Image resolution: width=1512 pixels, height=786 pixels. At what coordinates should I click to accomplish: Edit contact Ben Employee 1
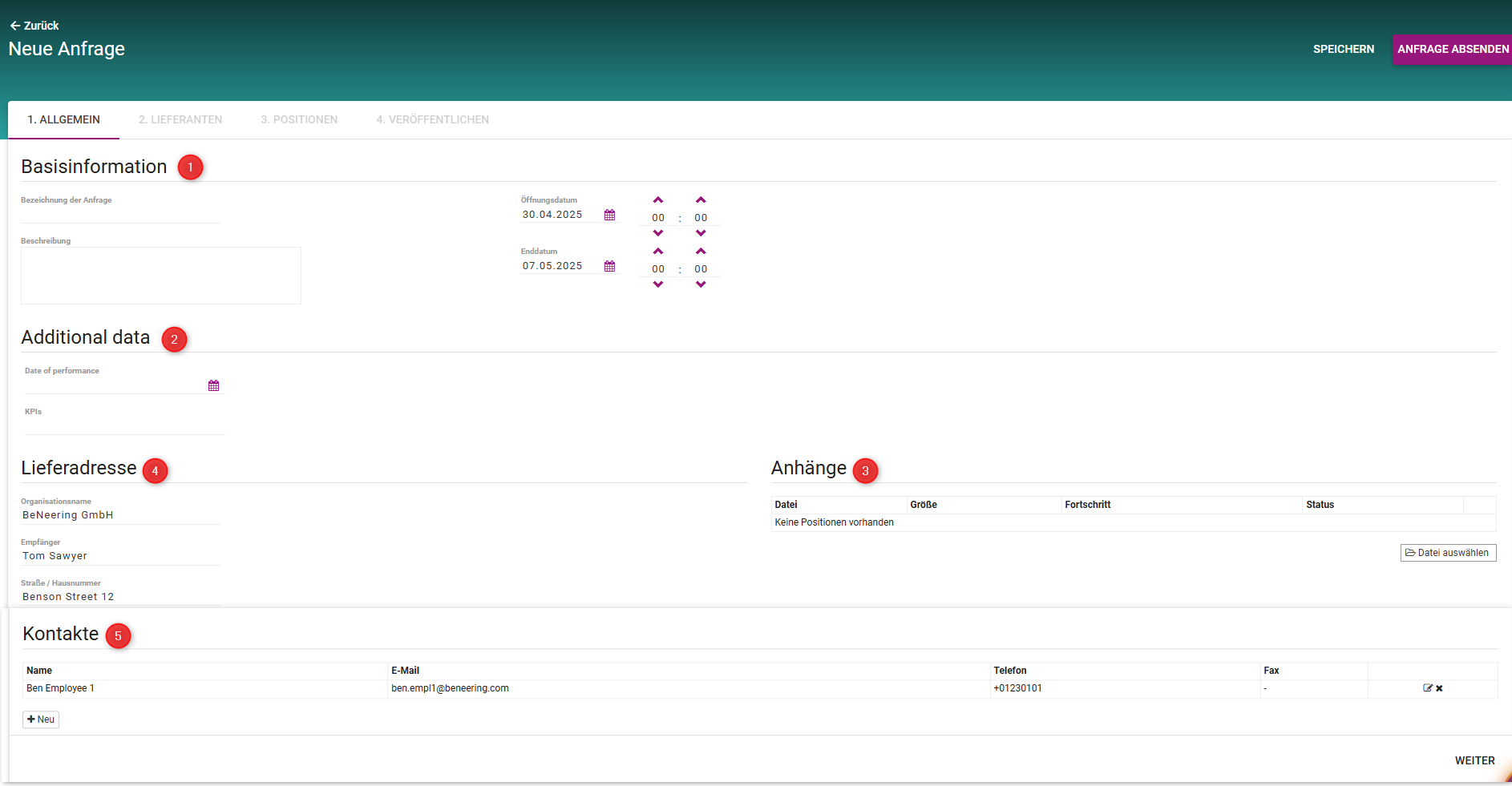pos(1427,688)
